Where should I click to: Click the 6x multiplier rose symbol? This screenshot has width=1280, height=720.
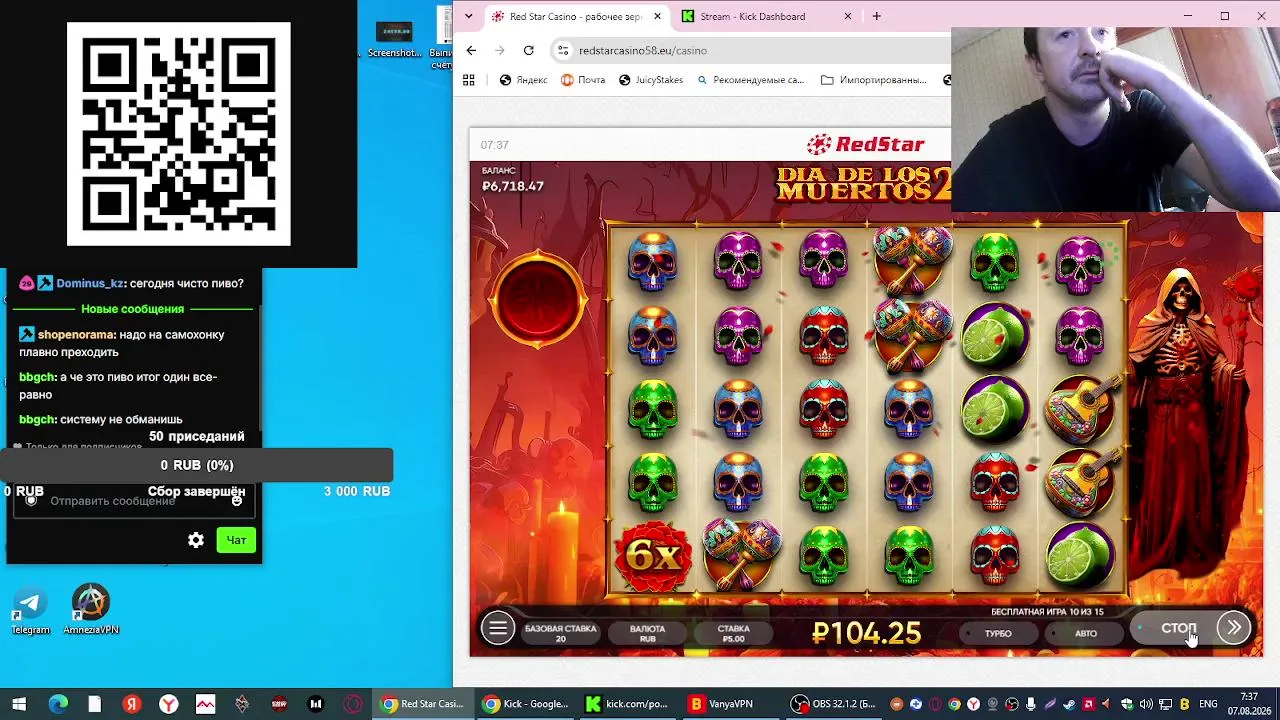[x=653, y=555]
